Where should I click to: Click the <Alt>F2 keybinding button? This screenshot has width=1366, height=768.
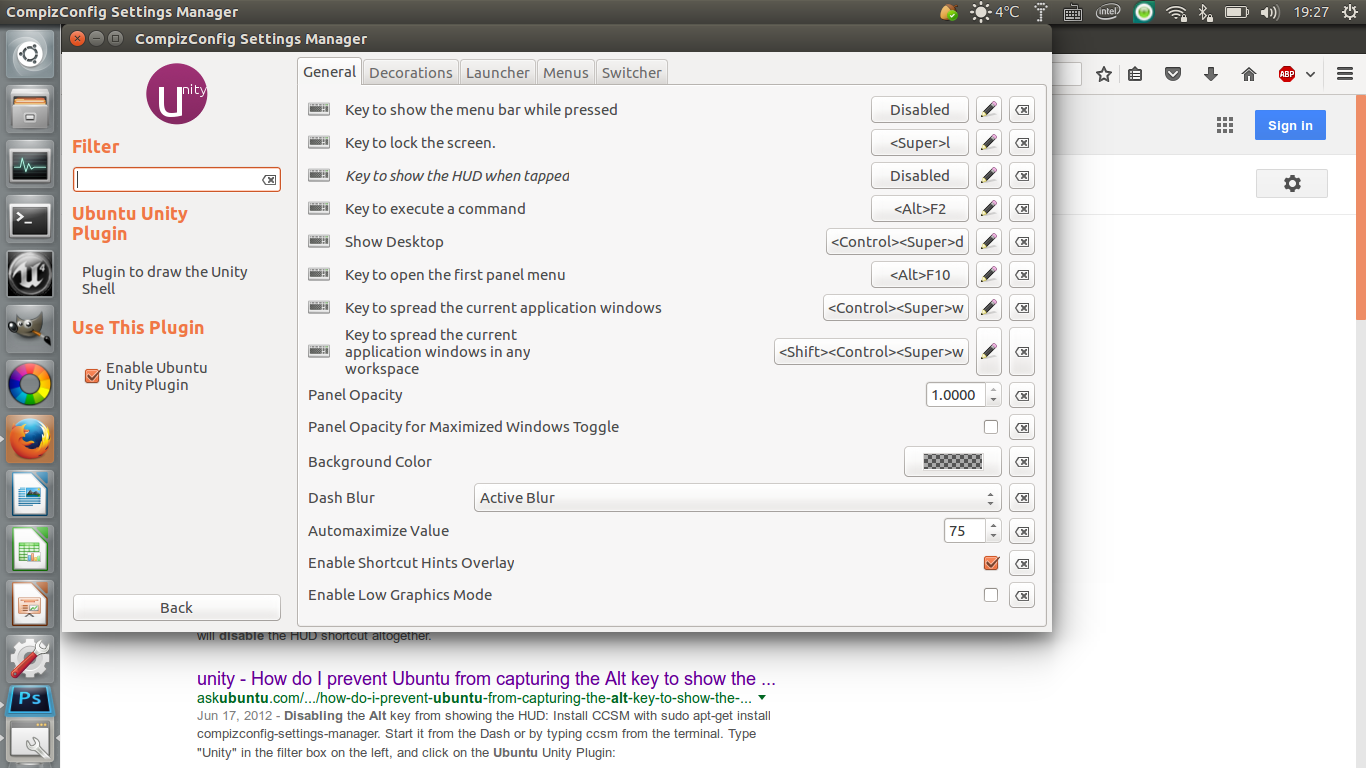click(x=920, y=209)
